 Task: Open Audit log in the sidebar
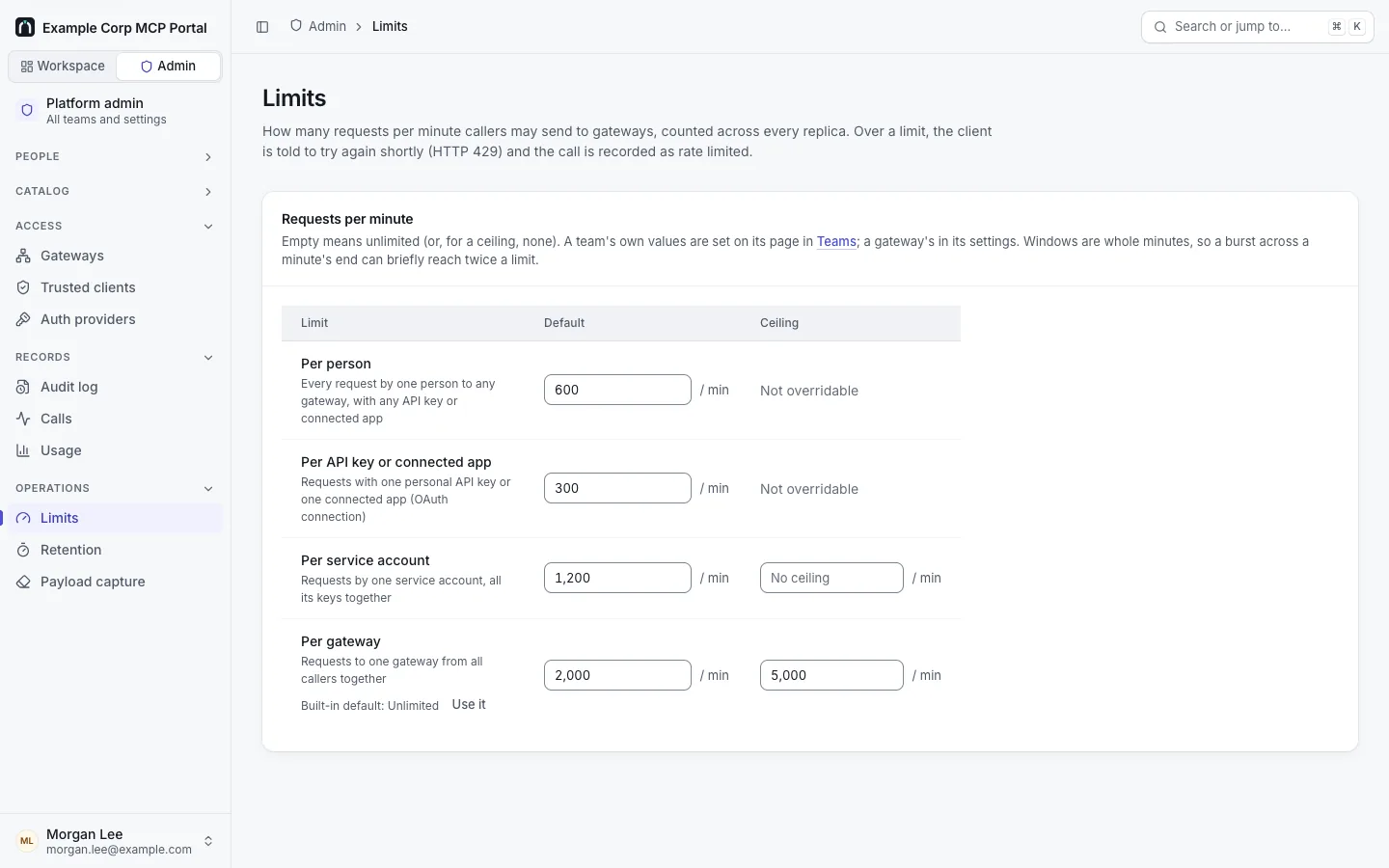tap(116, 387)
